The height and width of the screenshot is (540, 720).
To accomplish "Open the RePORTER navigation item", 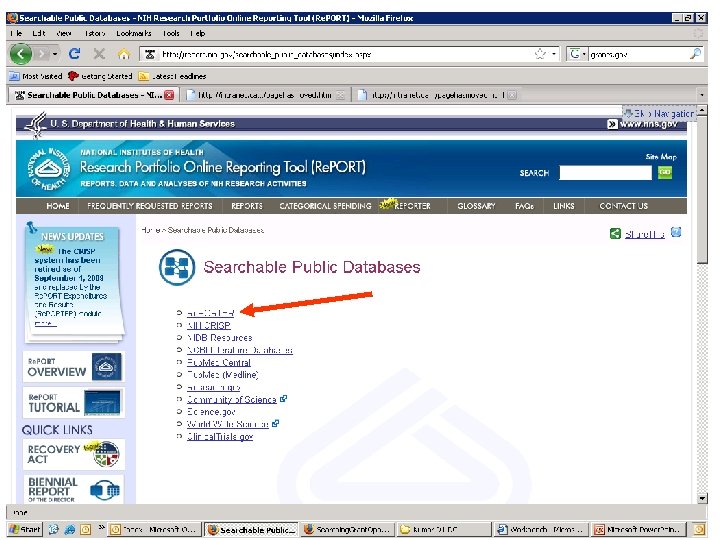I will 412,206.
